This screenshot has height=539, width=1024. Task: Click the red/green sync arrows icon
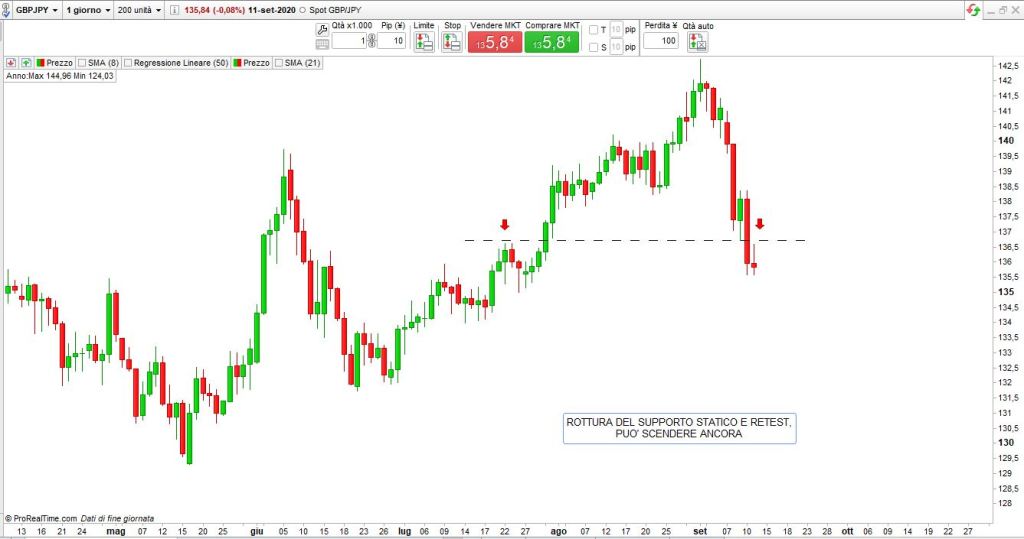[973, 10]
